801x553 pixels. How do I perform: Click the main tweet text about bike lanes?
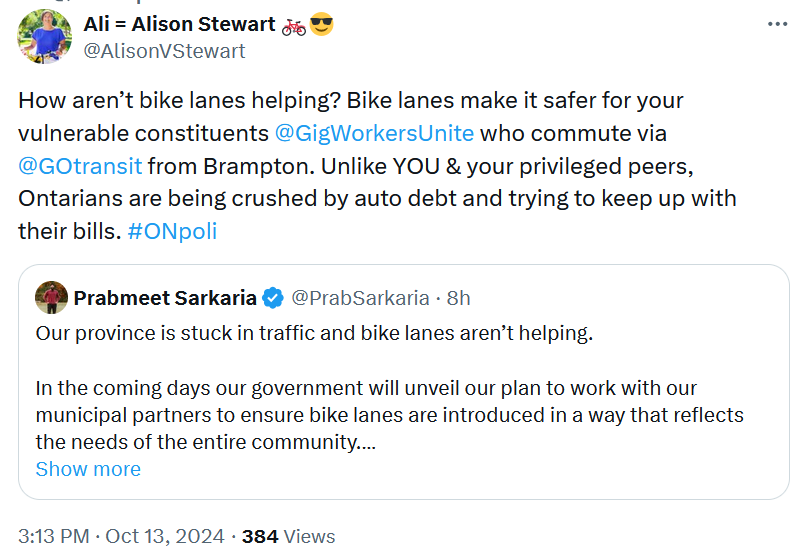tap(380, 198)
